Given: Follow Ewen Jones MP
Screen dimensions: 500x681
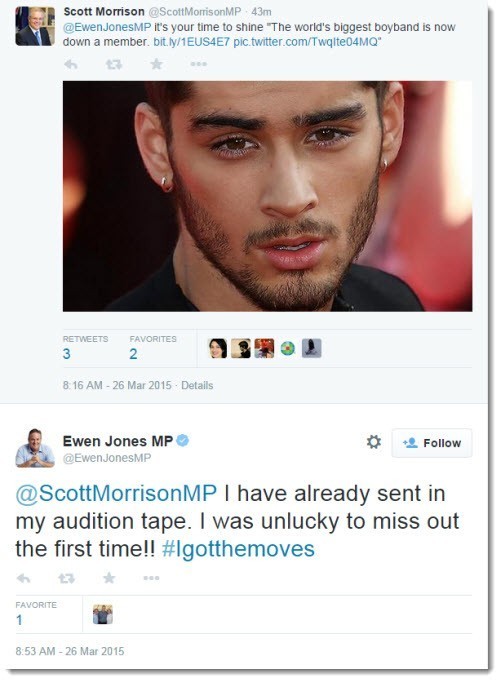Looking at the screenshot, I should click(432, 443).
